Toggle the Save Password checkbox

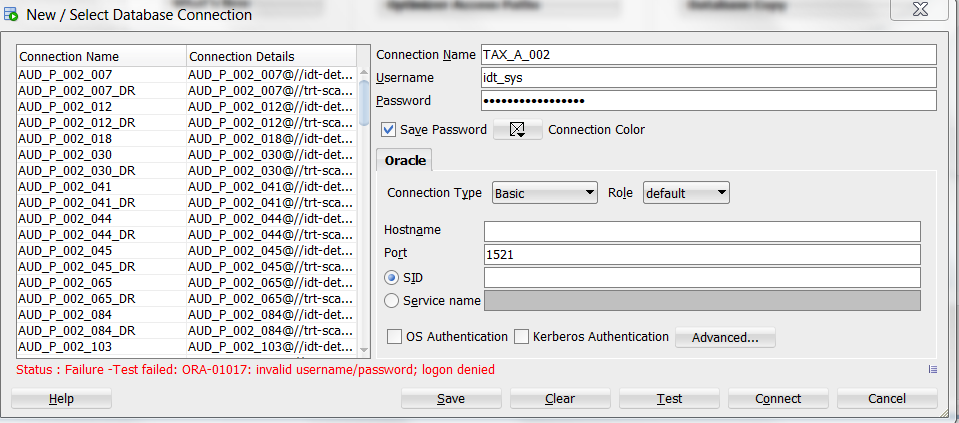(389, 129)
